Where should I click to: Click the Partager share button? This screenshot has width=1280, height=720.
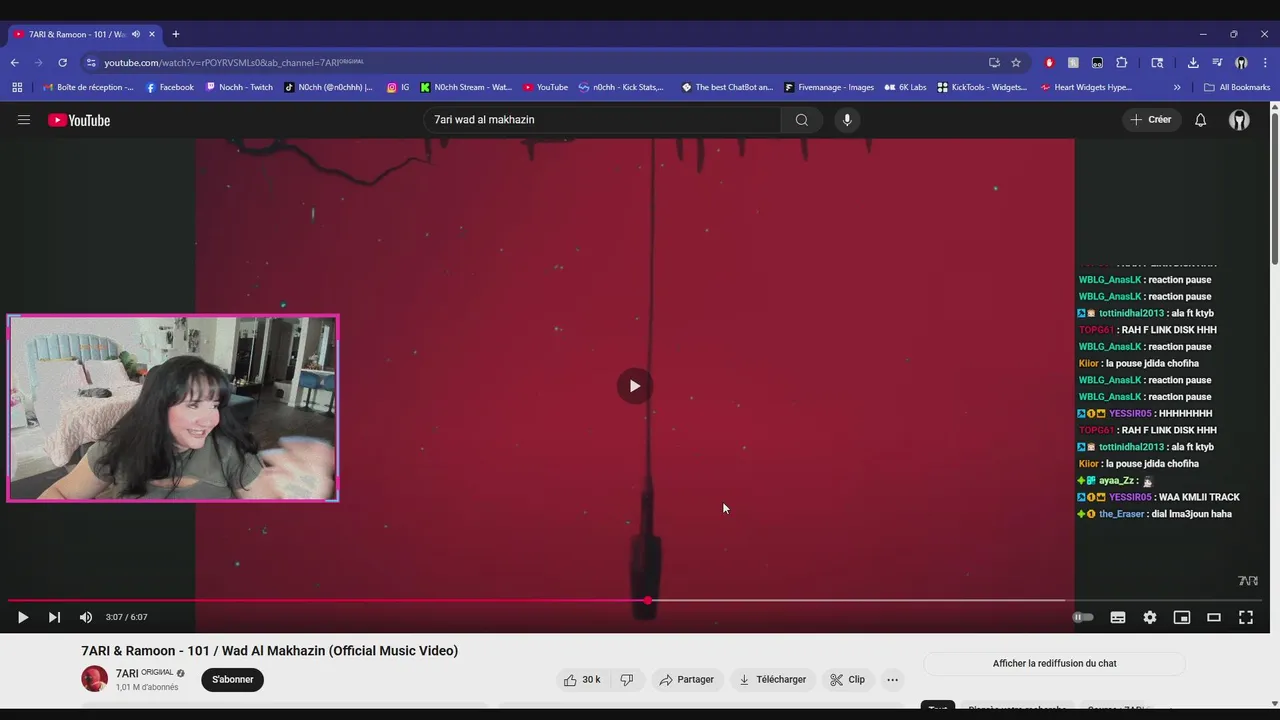pyautogui.click(x=686, y=680)
